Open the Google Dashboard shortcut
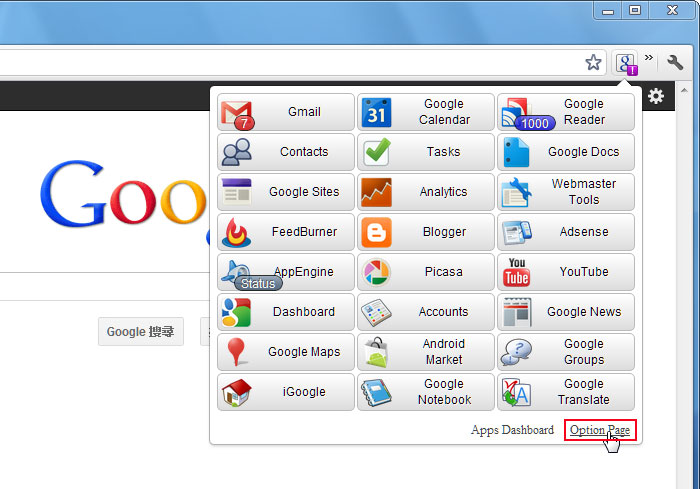This screenshot has width=700, height=489. (286, 312)
